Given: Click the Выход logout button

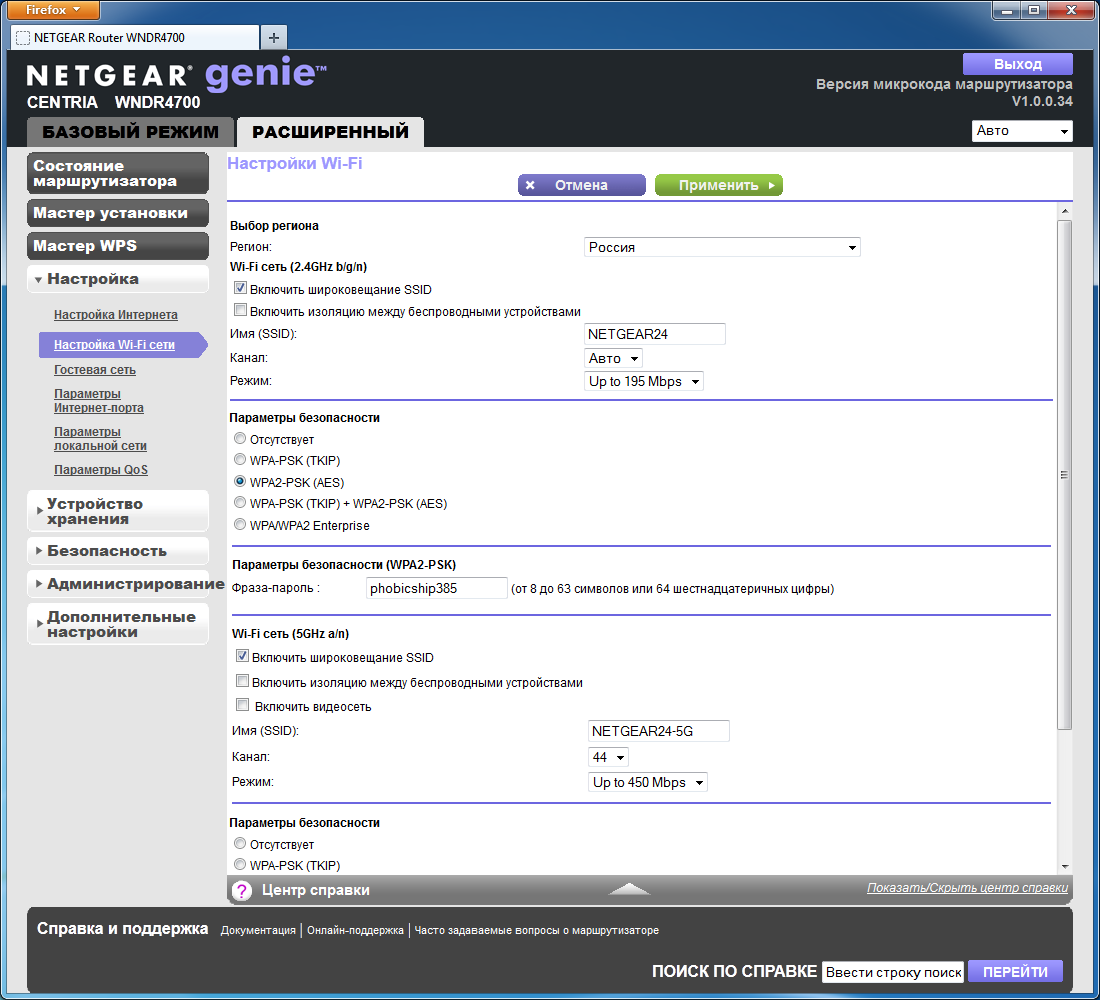Looking at the screenshot, I should coord(1018,64).
